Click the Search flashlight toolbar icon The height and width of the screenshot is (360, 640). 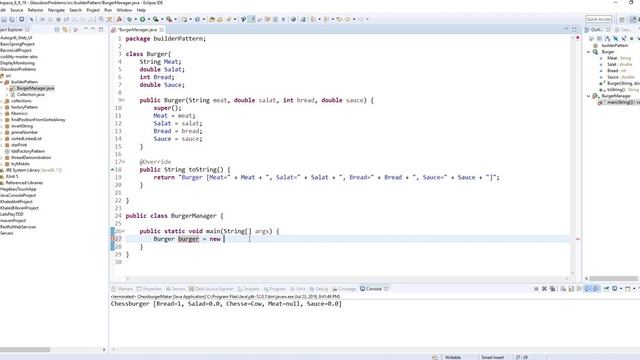pos(229,19)
